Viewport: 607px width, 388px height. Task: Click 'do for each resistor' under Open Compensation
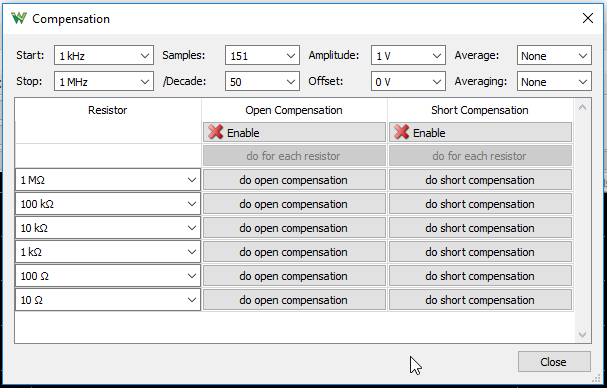click(294, 156)
